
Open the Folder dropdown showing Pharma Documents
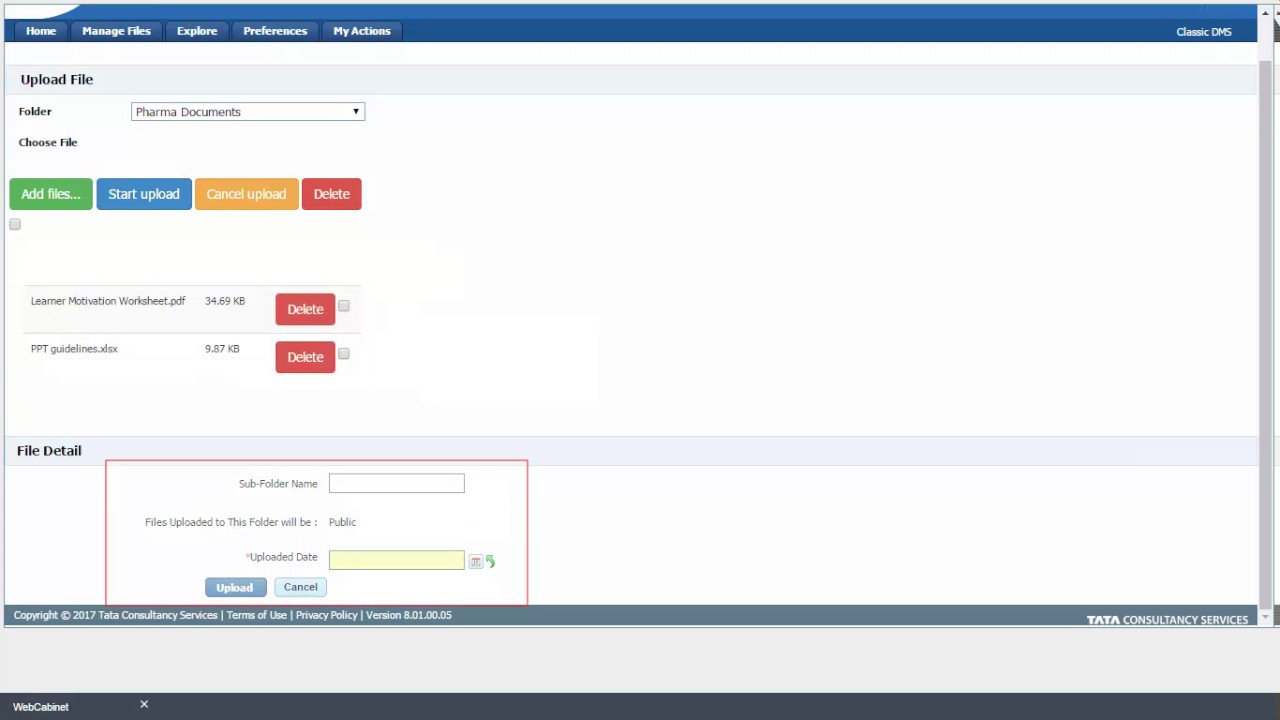pyautogui.click(x=248, y=112)
